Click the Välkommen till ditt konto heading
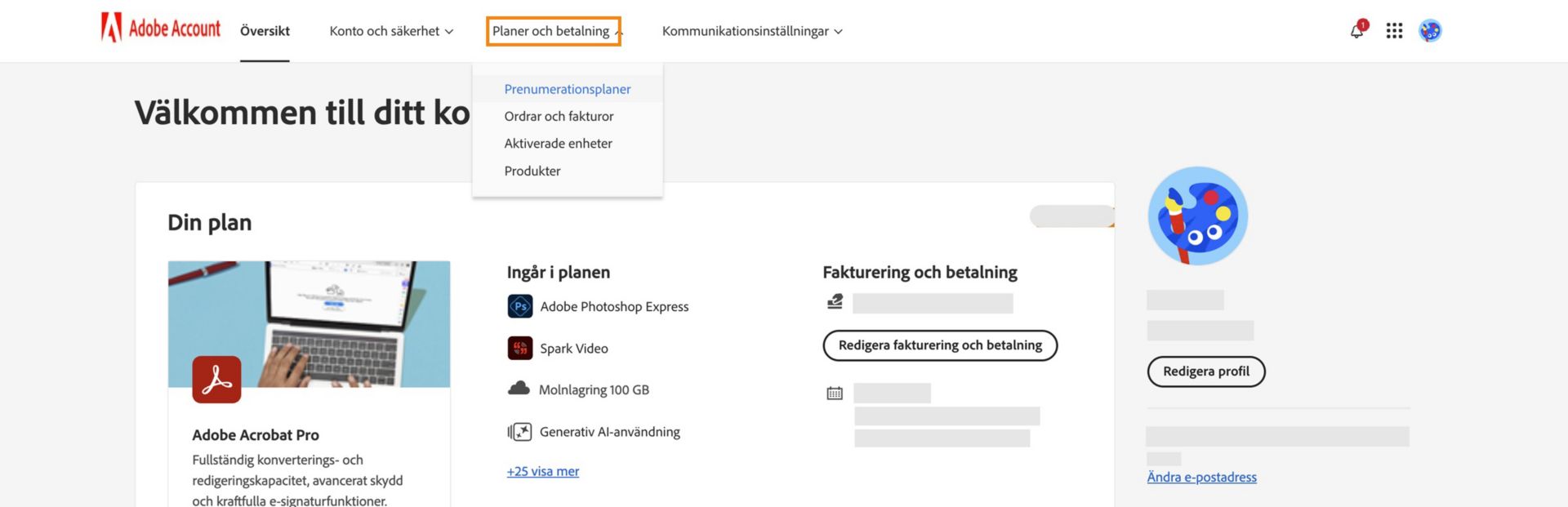The width and height of the screenshot is (1568, 507). (x=302, y=113)
